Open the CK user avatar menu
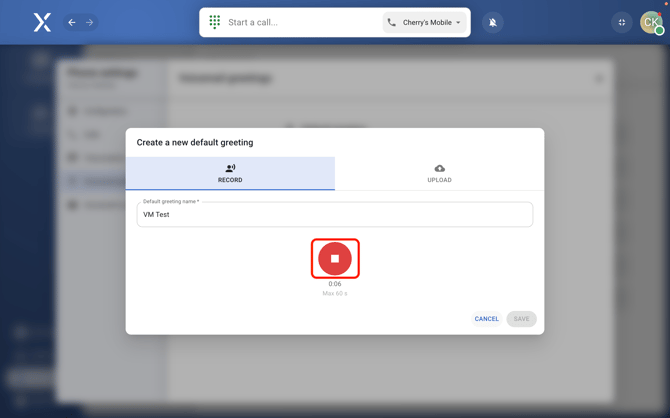This screenshot has width=670, height=418. 651,22
